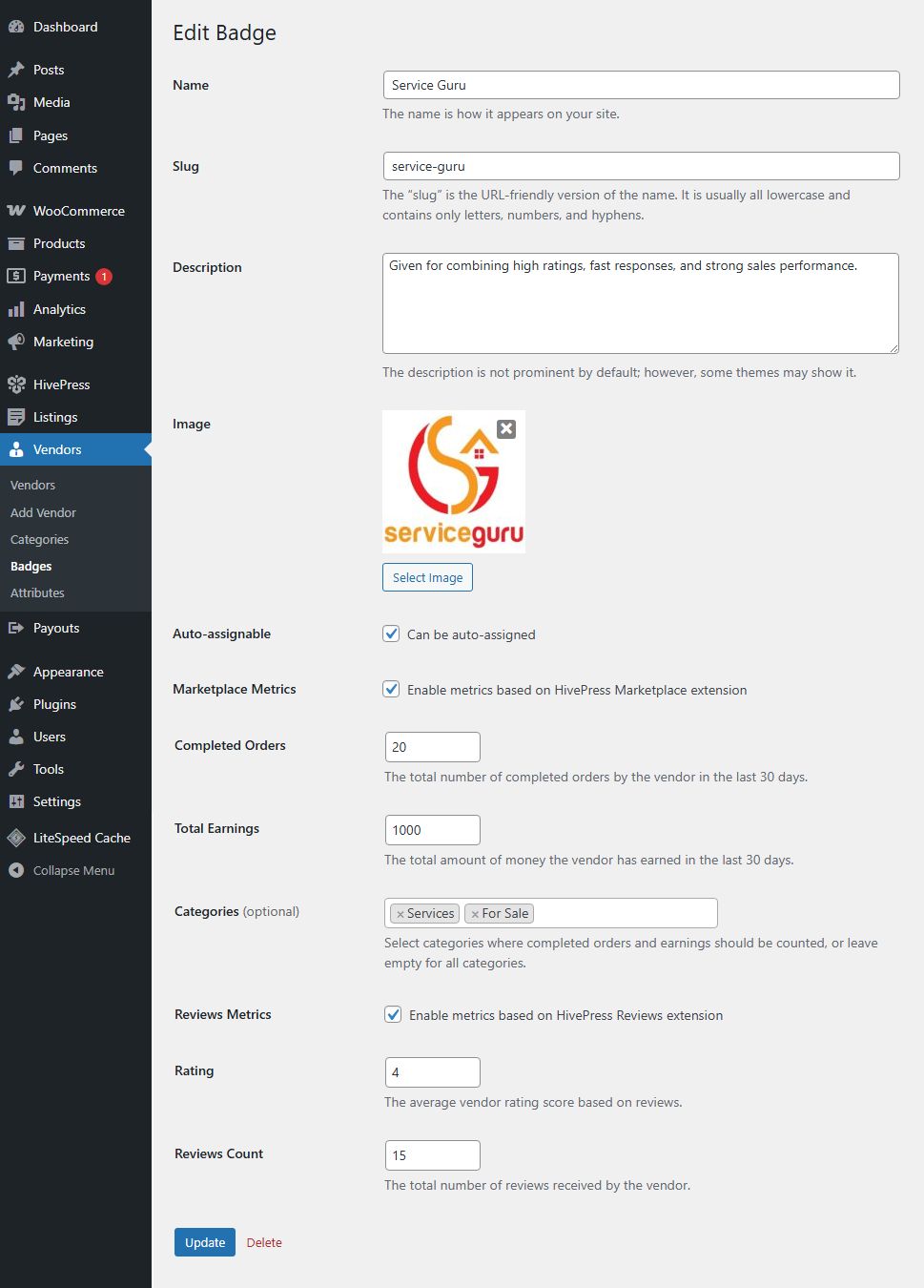The width and height of the screenshot is (924, 1288).
Task: Toggle the Can be auto-assigned checkbox
Action: pyautogui.click(x=391, y=634)
